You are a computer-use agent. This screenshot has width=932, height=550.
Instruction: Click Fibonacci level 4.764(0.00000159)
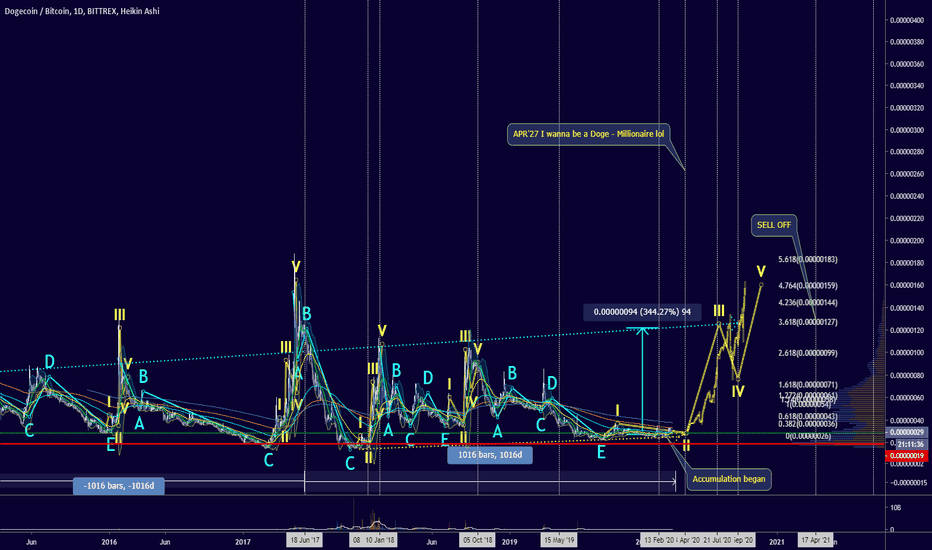[x=808, y=285]
